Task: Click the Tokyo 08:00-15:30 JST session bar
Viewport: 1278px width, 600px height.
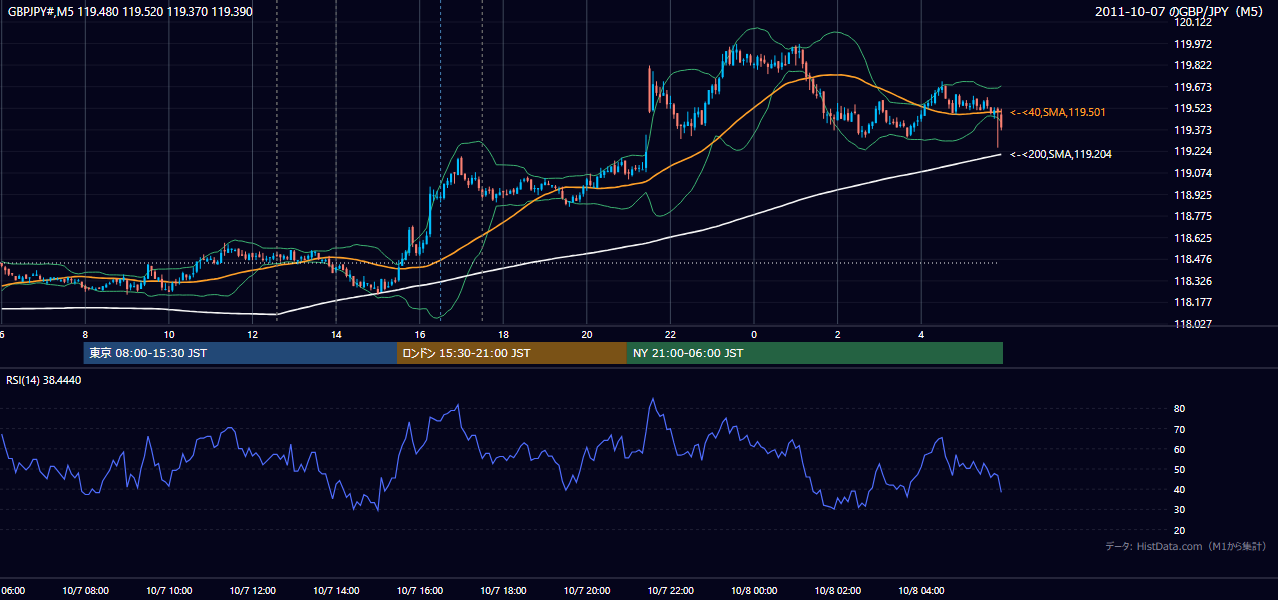Action: (240, 353)
